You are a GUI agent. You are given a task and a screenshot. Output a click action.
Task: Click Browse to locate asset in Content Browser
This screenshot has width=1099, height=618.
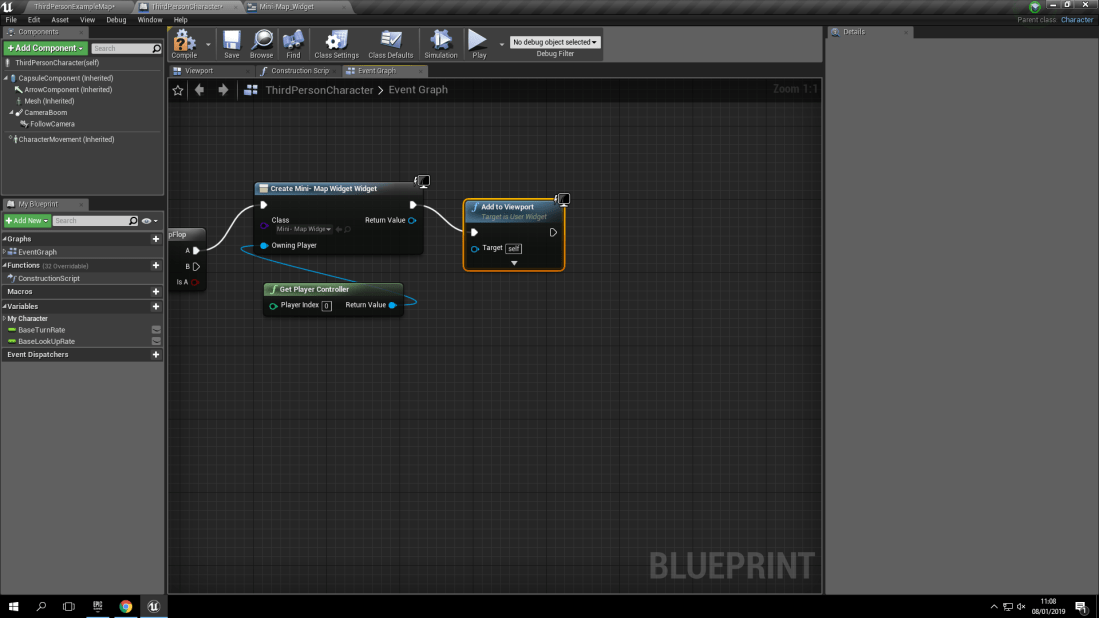[x=262, y=43]
